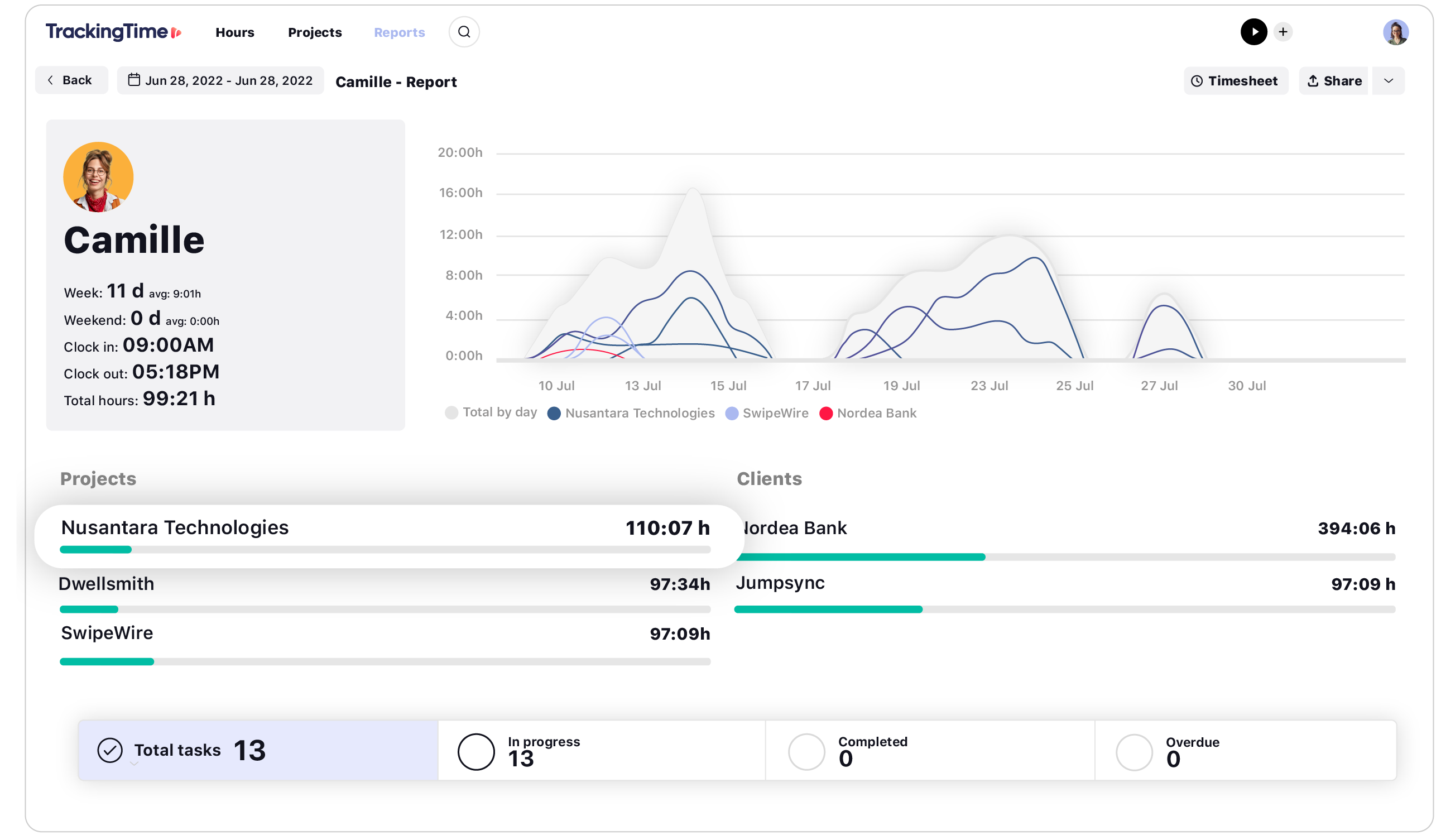Toggle the Completed tasks indicator
Image resolution: width=1441 pixels, height=840 pixels.
click(806, 748)
